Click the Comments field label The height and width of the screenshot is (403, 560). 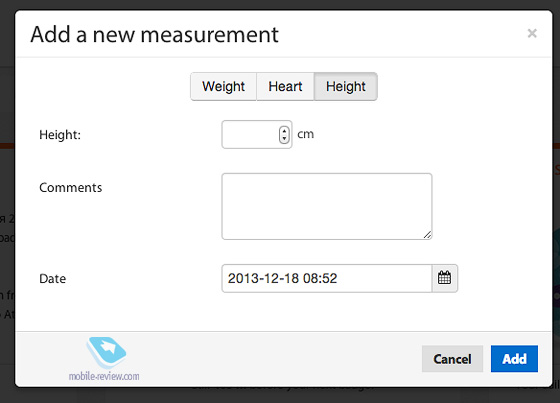71,188
